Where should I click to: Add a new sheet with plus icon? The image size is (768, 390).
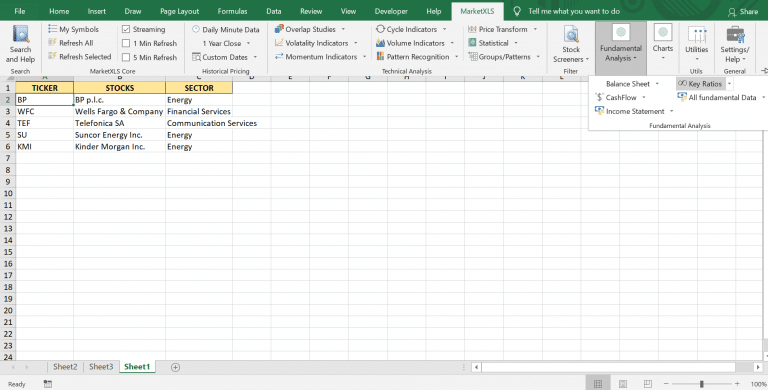175,367
